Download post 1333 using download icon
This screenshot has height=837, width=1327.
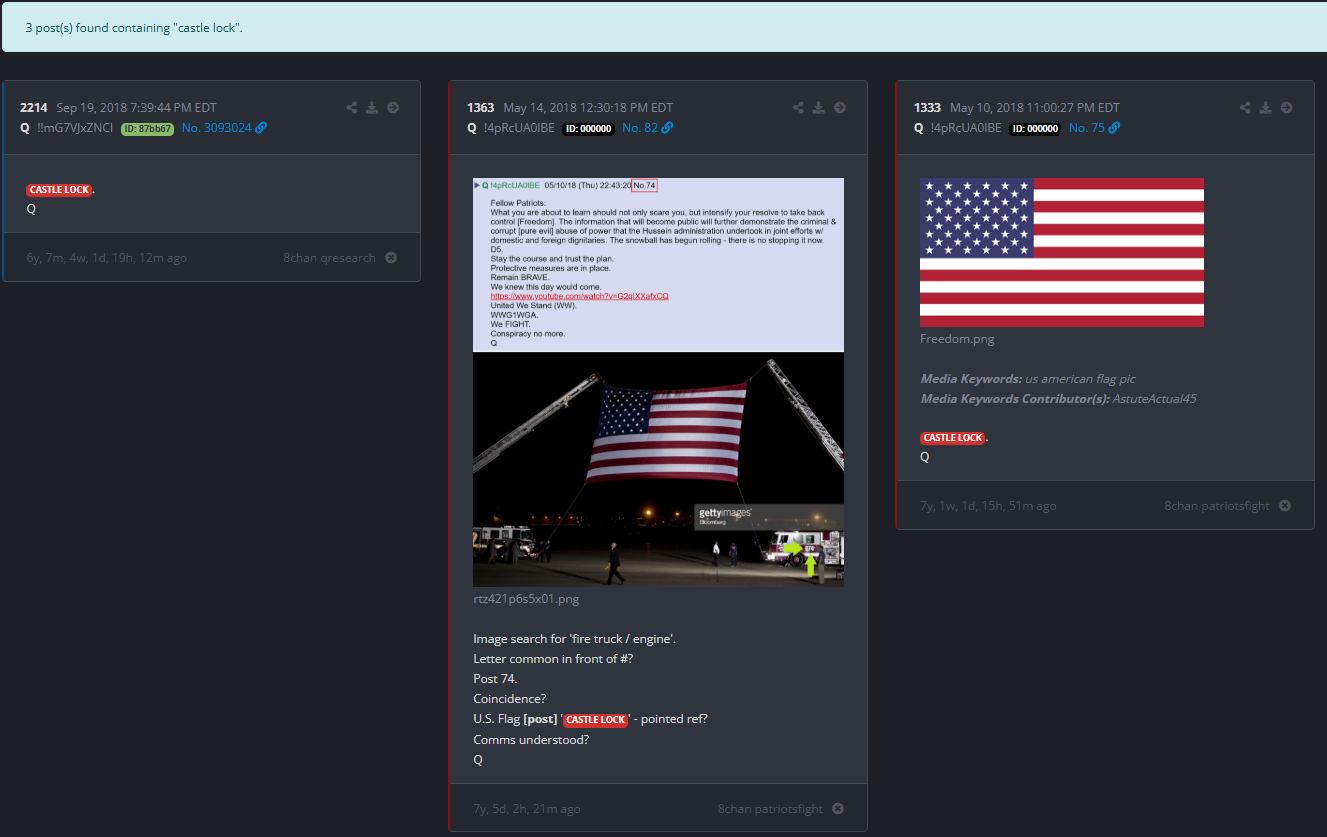1265,108
